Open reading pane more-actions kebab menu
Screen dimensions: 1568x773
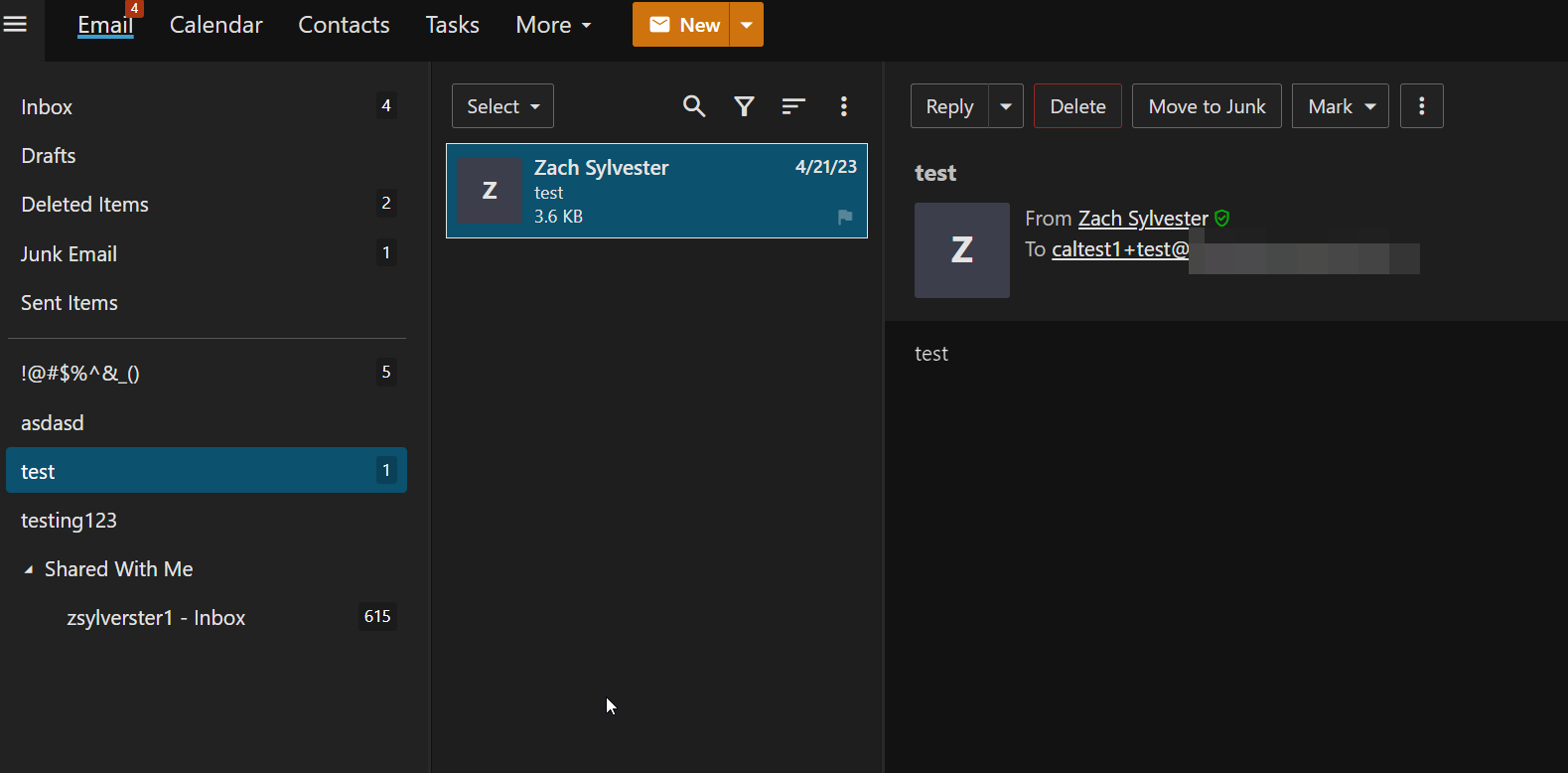[x=1421, y=106]
